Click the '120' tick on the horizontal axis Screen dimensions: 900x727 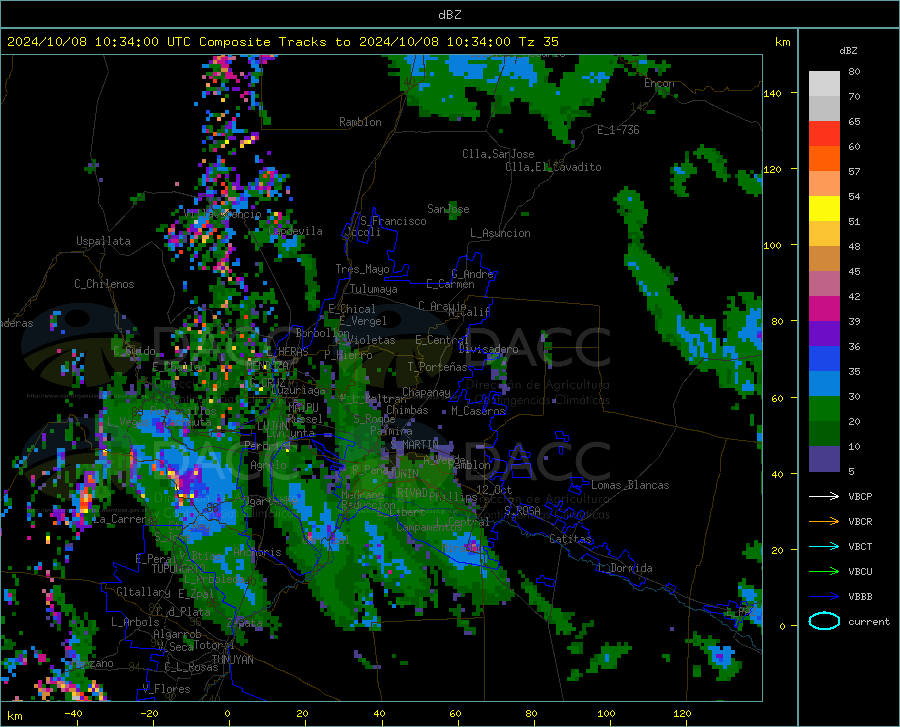[682, 714]
